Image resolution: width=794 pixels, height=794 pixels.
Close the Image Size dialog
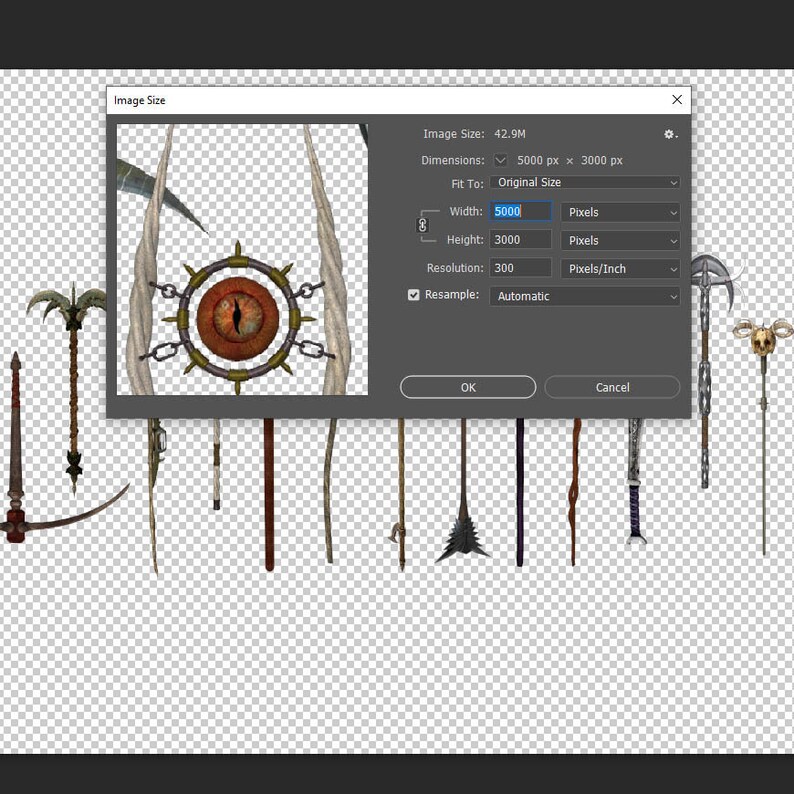pyautogui.click(x=677, y=100)
